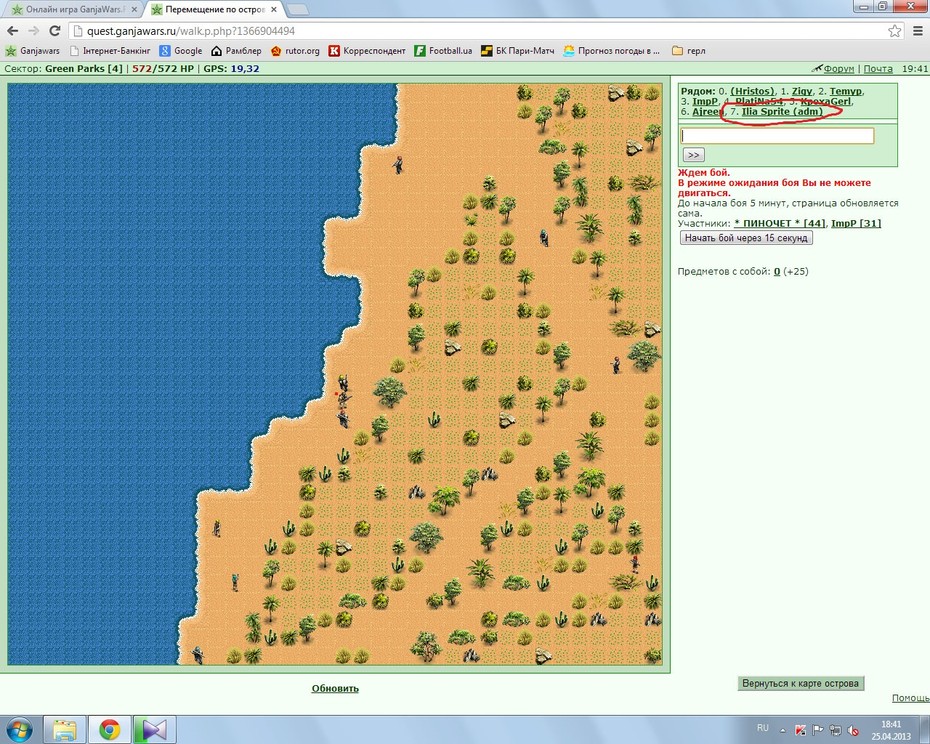
Task: Open nearby player Zigy profile
Action: [x=802, y=91]
